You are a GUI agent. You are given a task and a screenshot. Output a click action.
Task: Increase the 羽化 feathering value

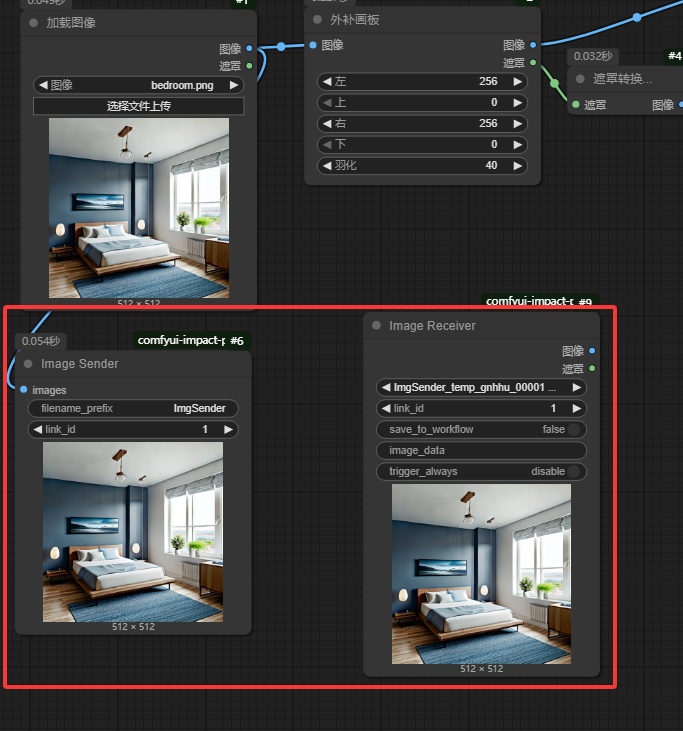tap(517, 165)
